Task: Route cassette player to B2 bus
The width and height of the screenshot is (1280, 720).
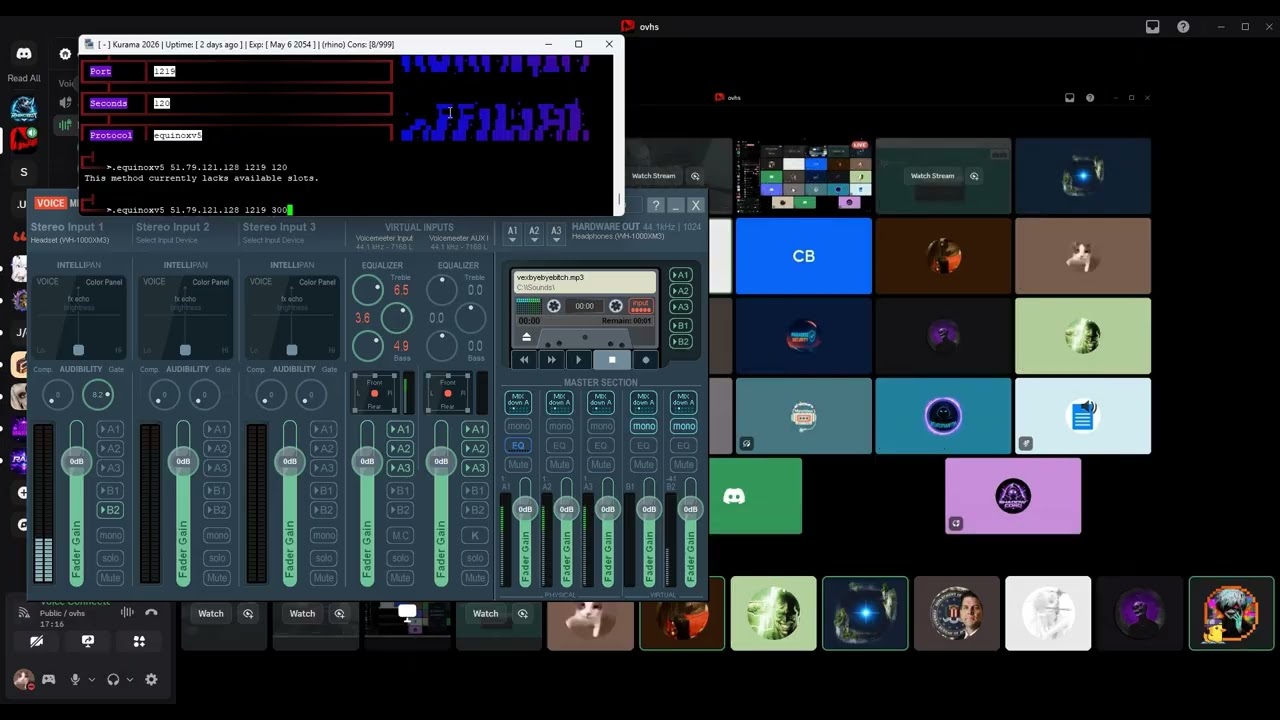Action: [680, 342]
